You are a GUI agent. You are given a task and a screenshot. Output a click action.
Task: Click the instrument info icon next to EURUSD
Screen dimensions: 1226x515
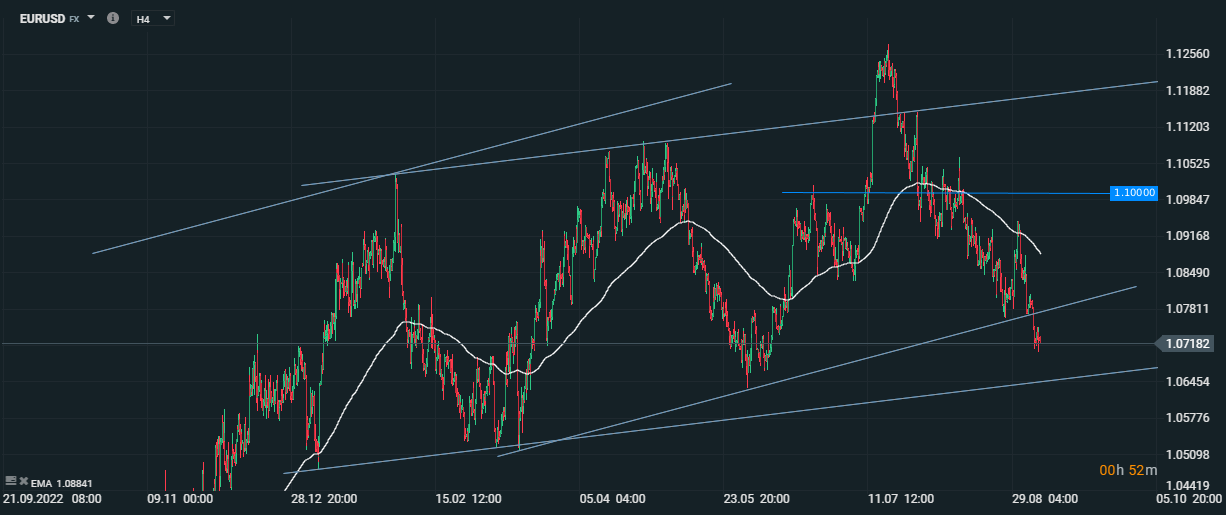tap(112, 18)
